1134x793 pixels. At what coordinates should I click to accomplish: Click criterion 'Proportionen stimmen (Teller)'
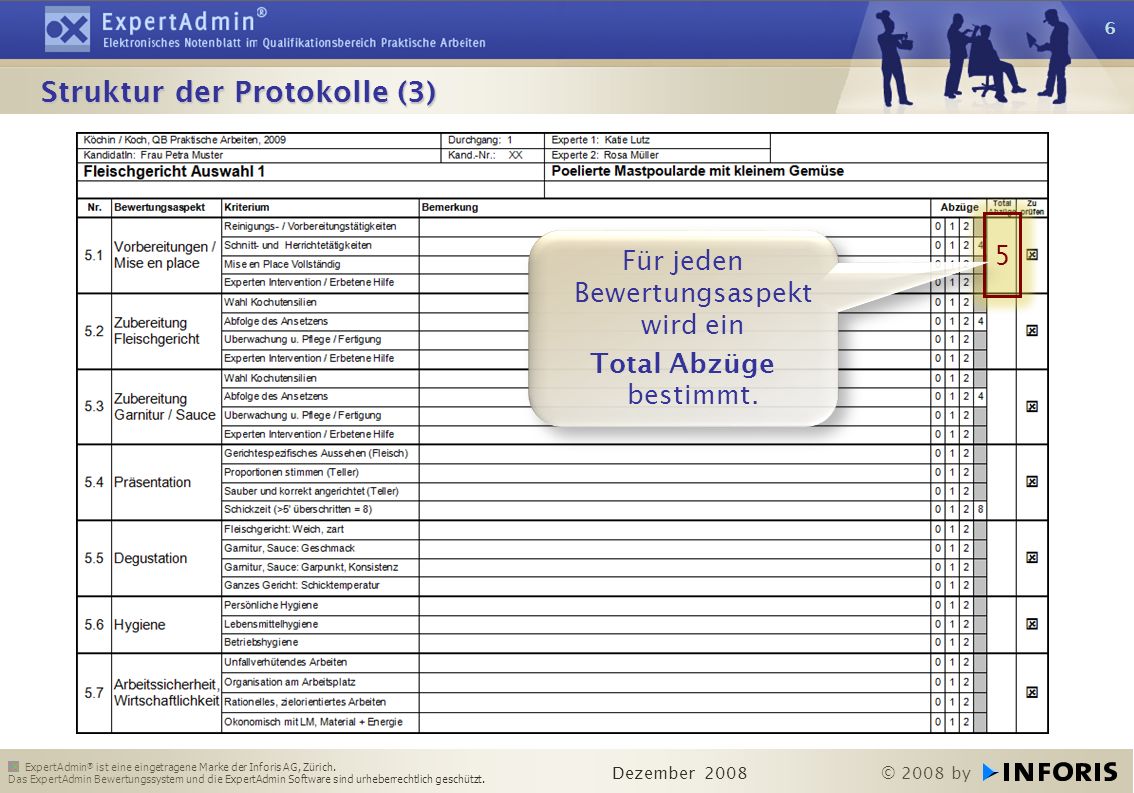tap(291, 472)
